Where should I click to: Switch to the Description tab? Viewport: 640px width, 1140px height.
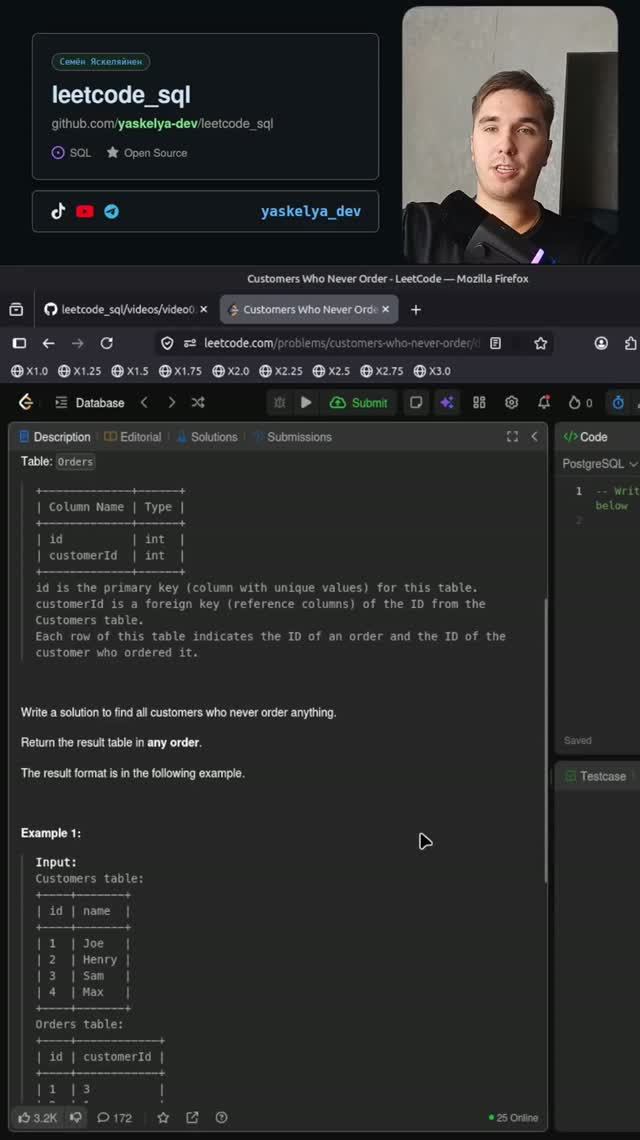click(x=55, y=437)
